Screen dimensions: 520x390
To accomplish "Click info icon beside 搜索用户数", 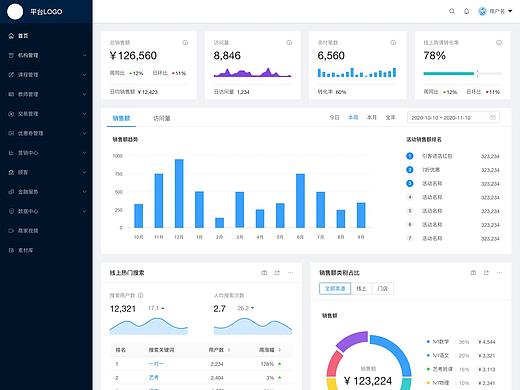I will (141, 295).
